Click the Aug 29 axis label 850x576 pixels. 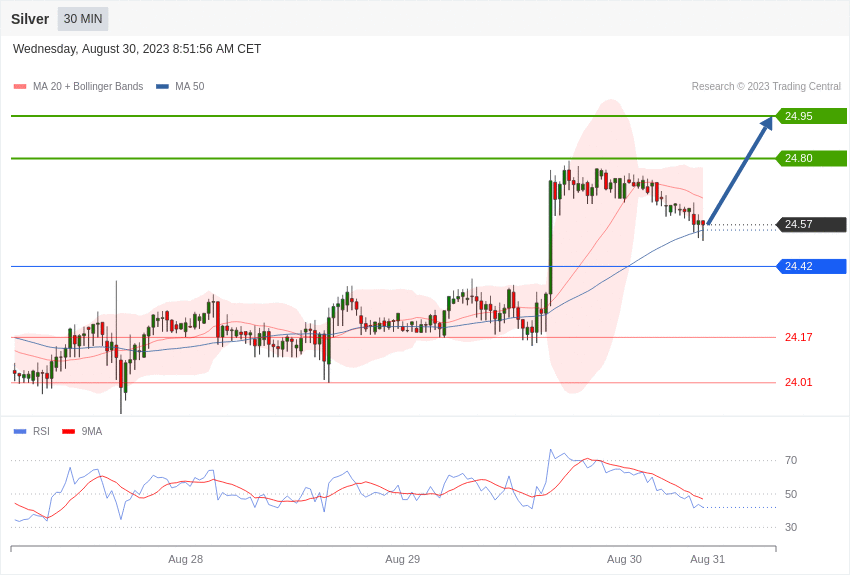tap(402, 559)
